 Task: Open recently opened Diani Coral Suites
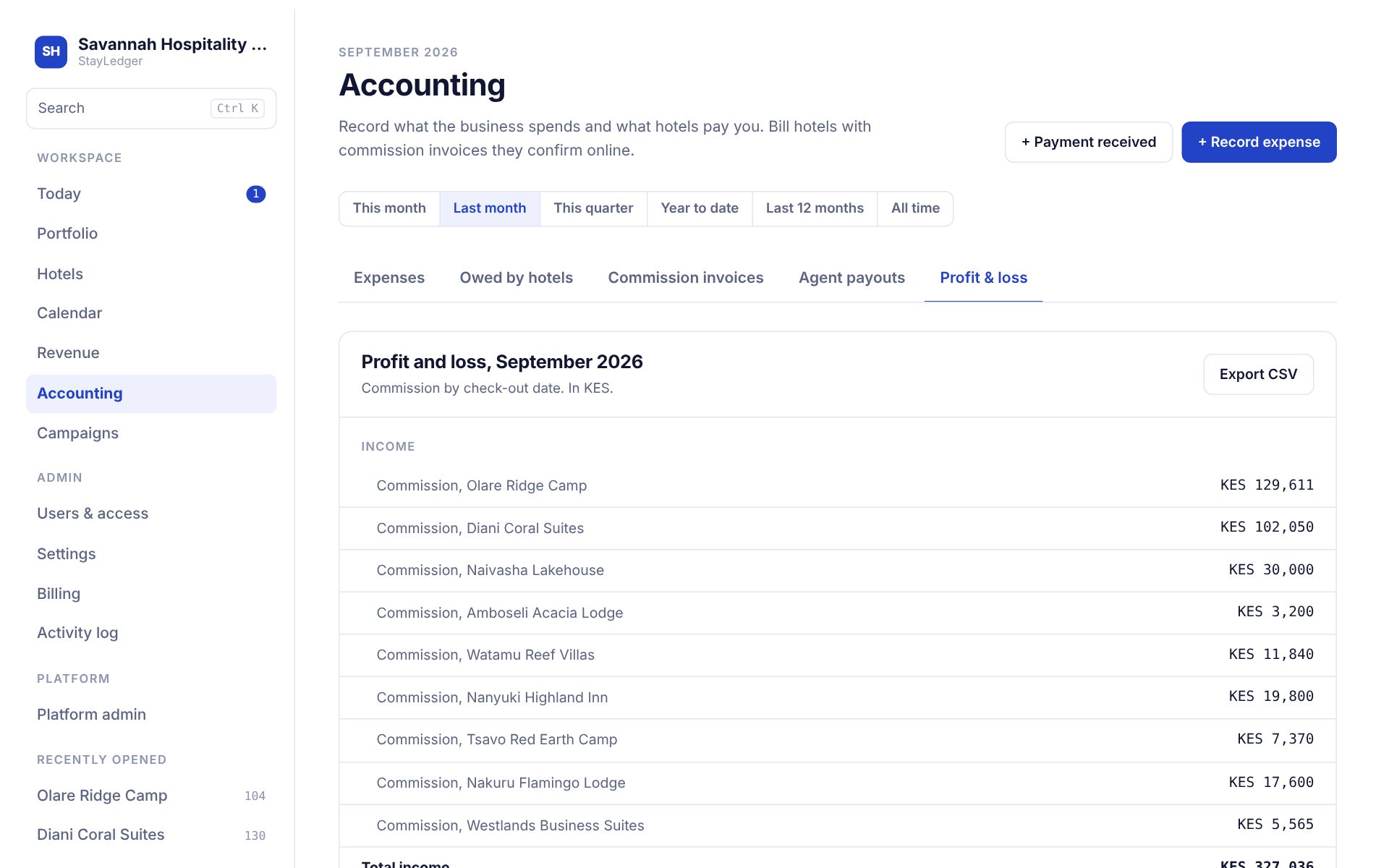(x=151, y=835)
